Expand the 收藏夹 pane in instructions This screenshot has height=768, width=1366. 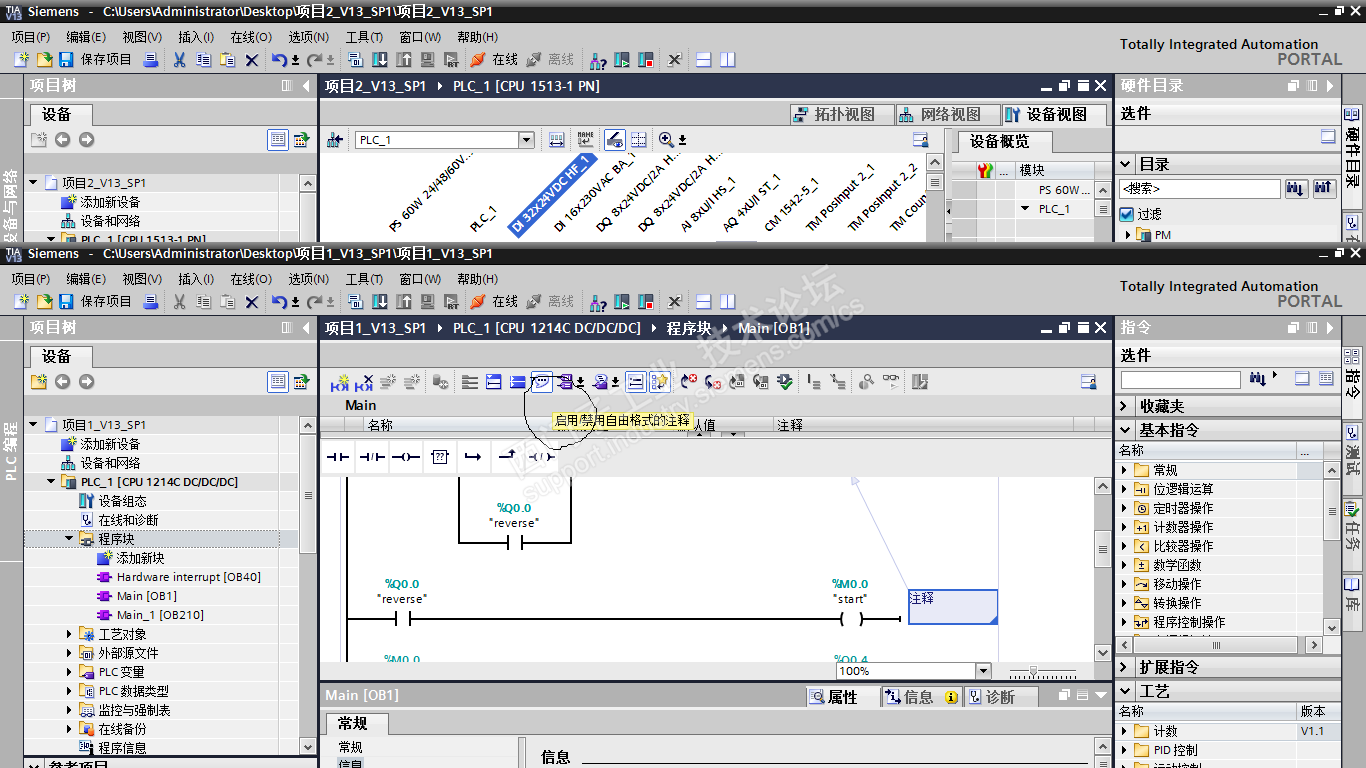tap(1125, 406)
